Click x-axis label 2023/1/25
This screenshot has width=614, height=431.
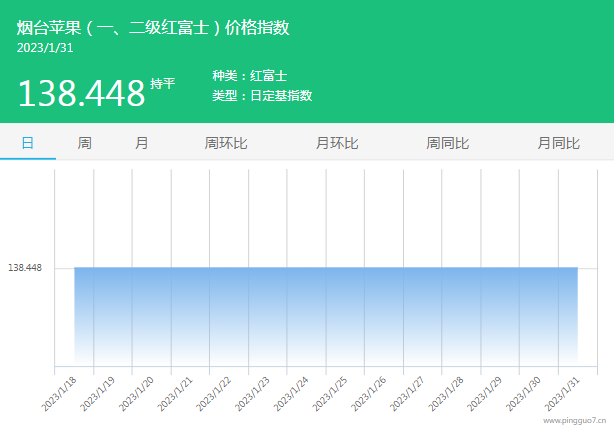click(330, 394)
